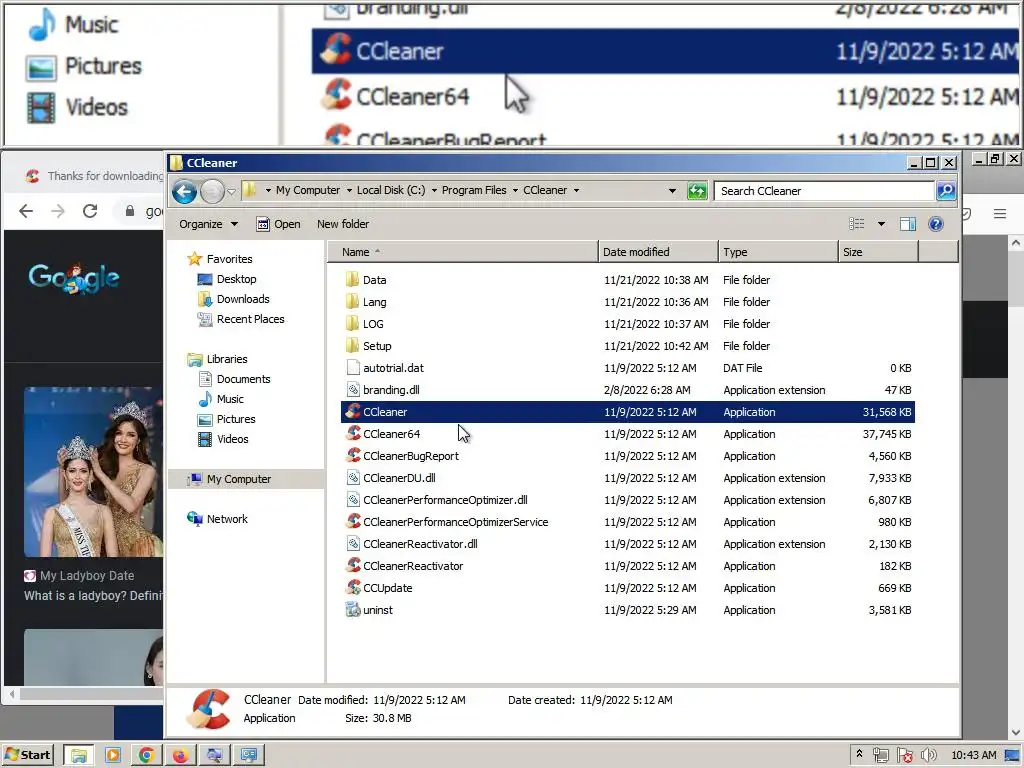Screen dimensions: 1024x768
Task: Click the network icon in system tray
Action: coord(880,755)
